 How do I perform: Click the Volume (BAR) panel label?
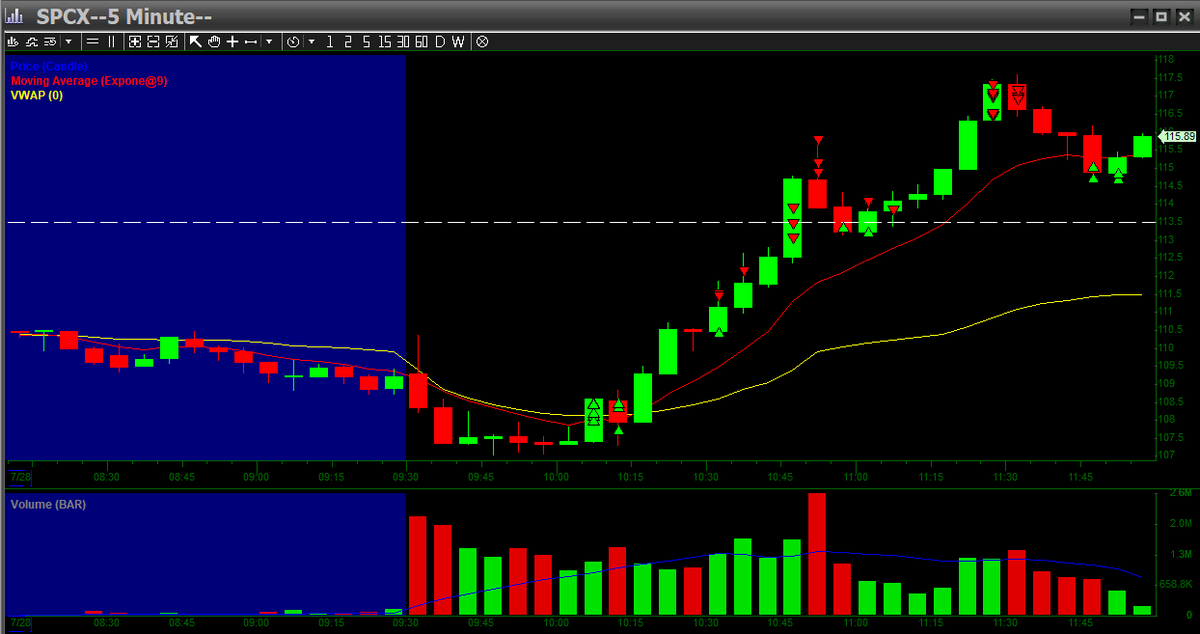[x=48, y=505]
